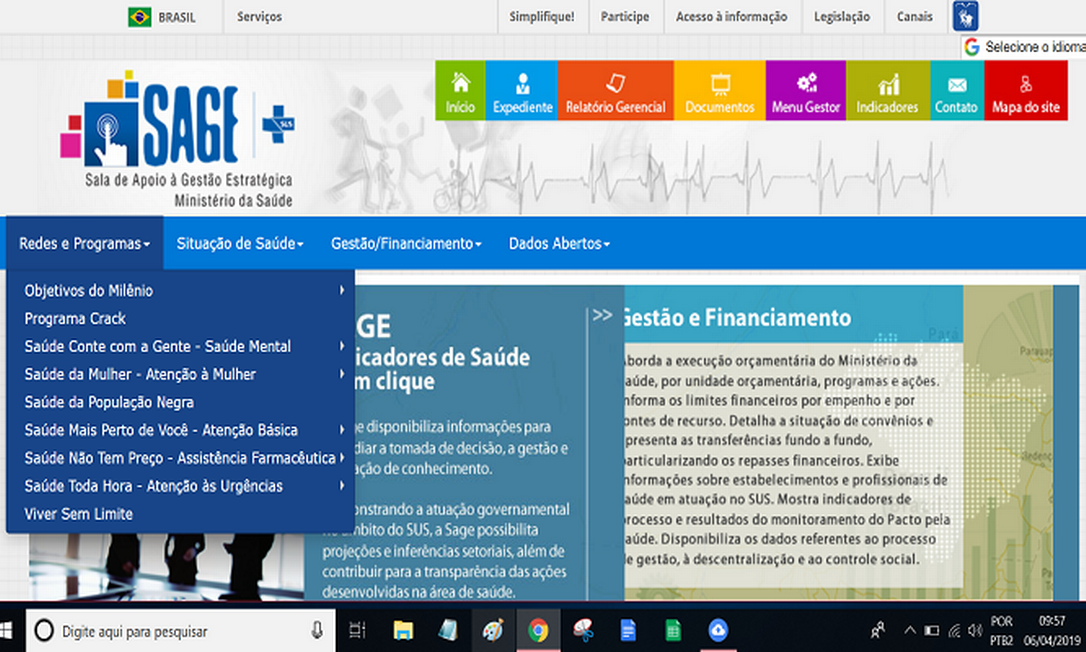Select the yellow Documentos icon
The image size is (1086, 652).
click(719, 90)
